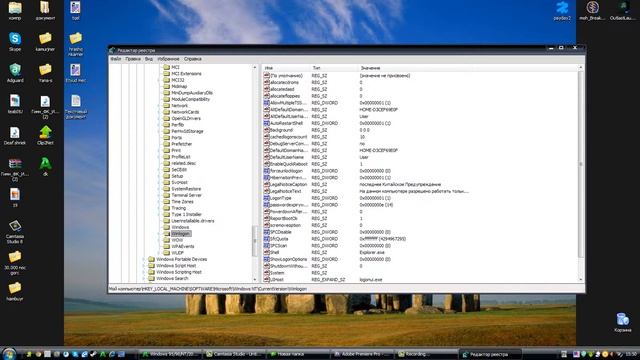The image size is (640, 360).
Task: Expand the Windows Search key
Action: (144, 278)
